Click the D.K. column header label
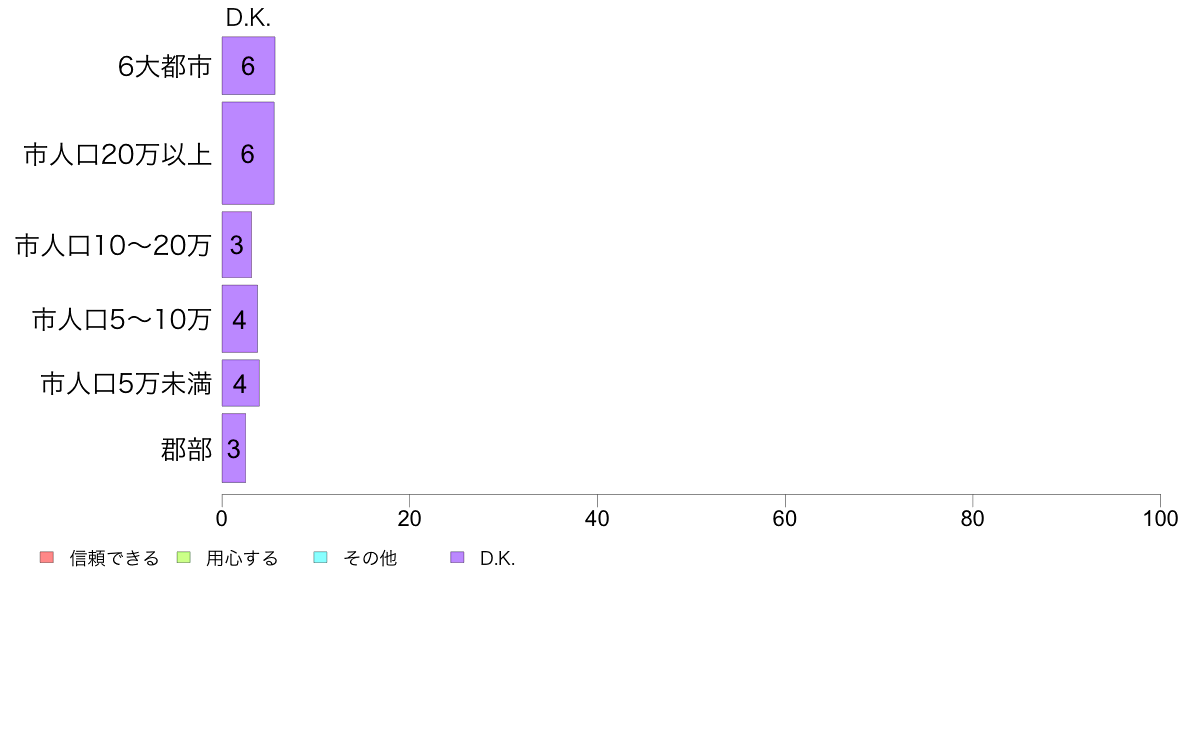Viewport: 1188px width, 736px height. pyautogui.click(x=249, y=17)
